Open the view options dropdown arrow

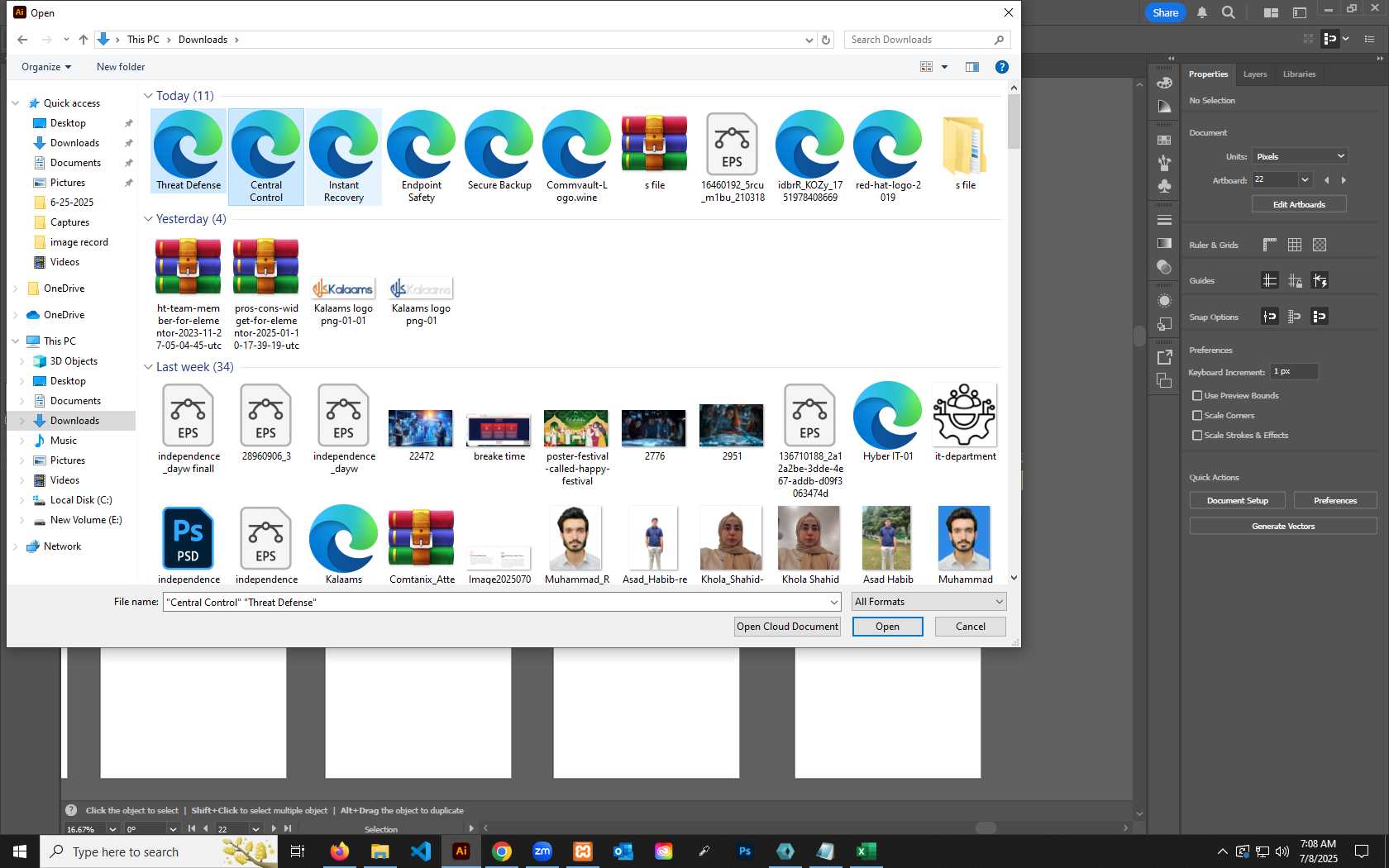pos(944,67)
